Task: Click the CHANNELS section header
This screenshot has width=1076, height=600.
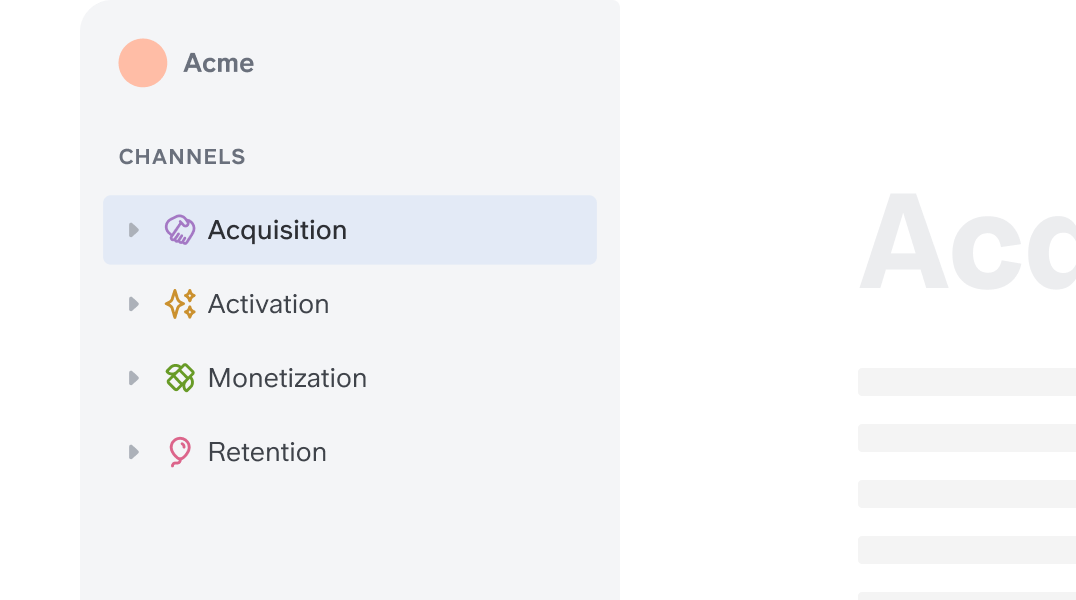Action: 182,157
